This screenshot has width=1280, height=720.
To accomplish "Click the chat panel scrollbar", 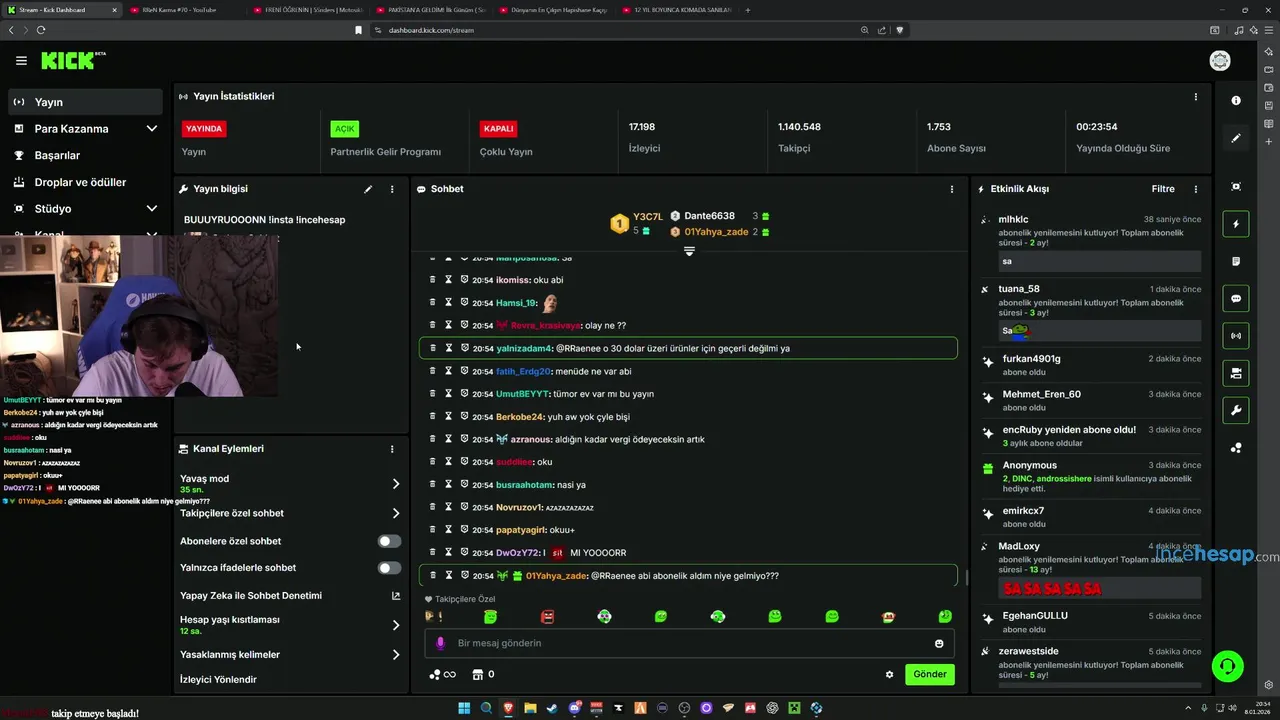I will click(x=966, y=577).
